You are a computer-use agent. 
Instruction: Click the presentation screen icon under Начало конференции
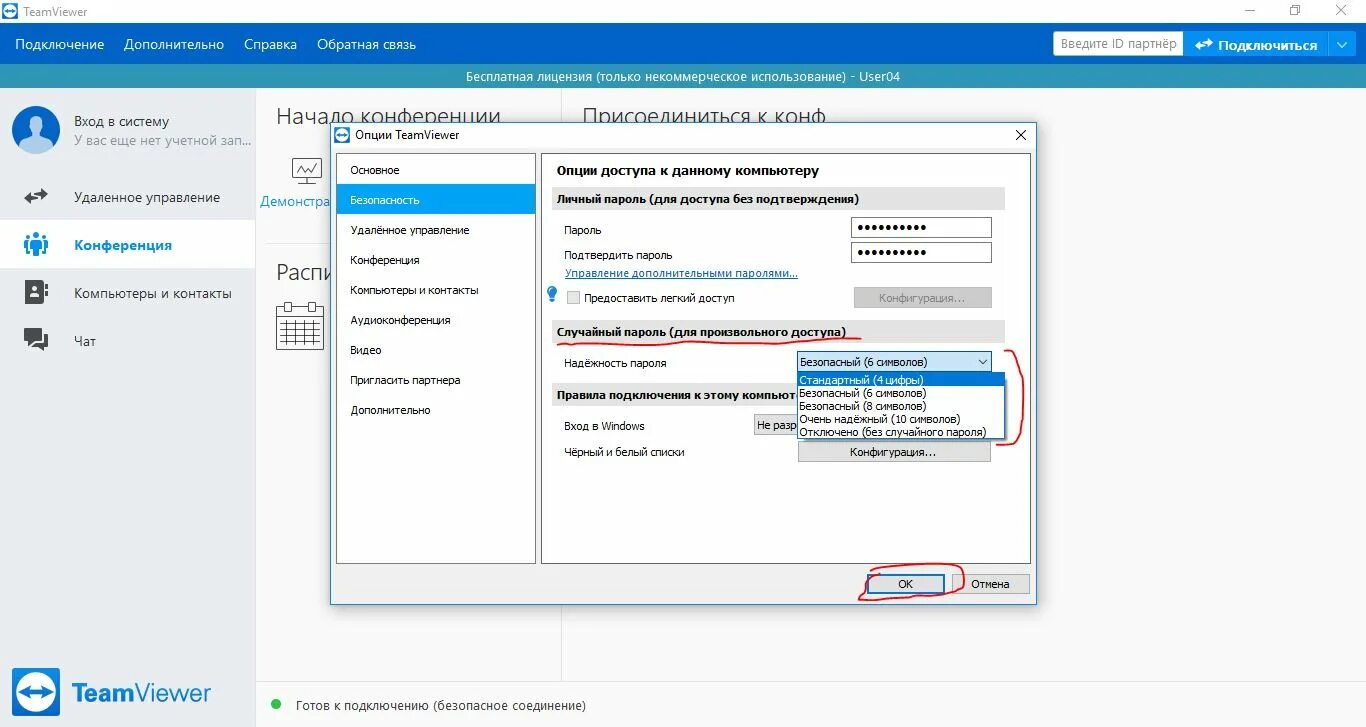click(307, 171)
